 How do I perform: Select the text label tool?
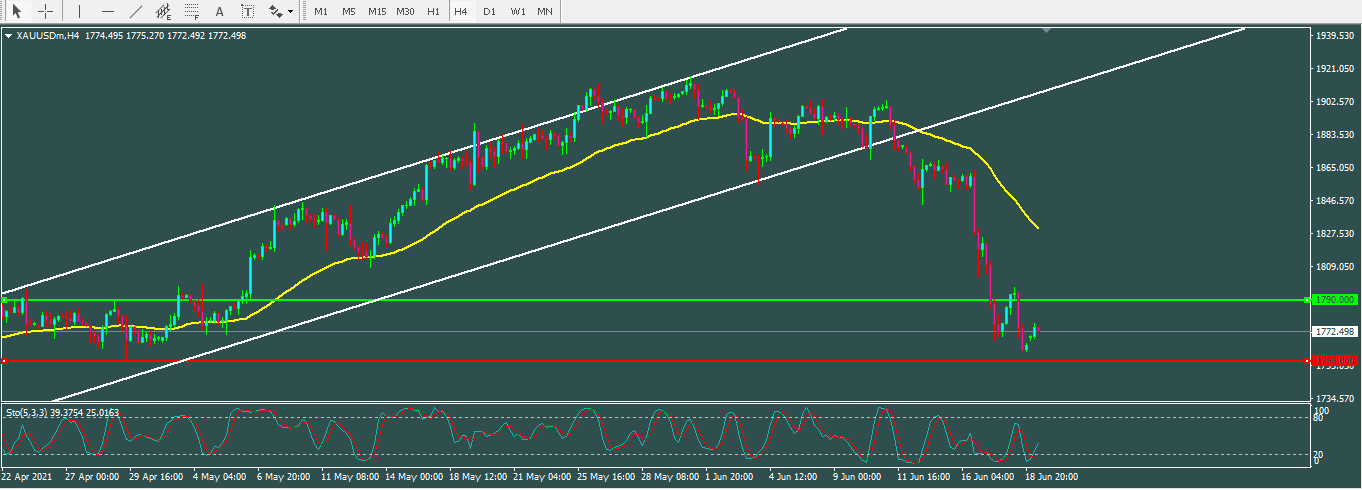(x=247, y=11)
